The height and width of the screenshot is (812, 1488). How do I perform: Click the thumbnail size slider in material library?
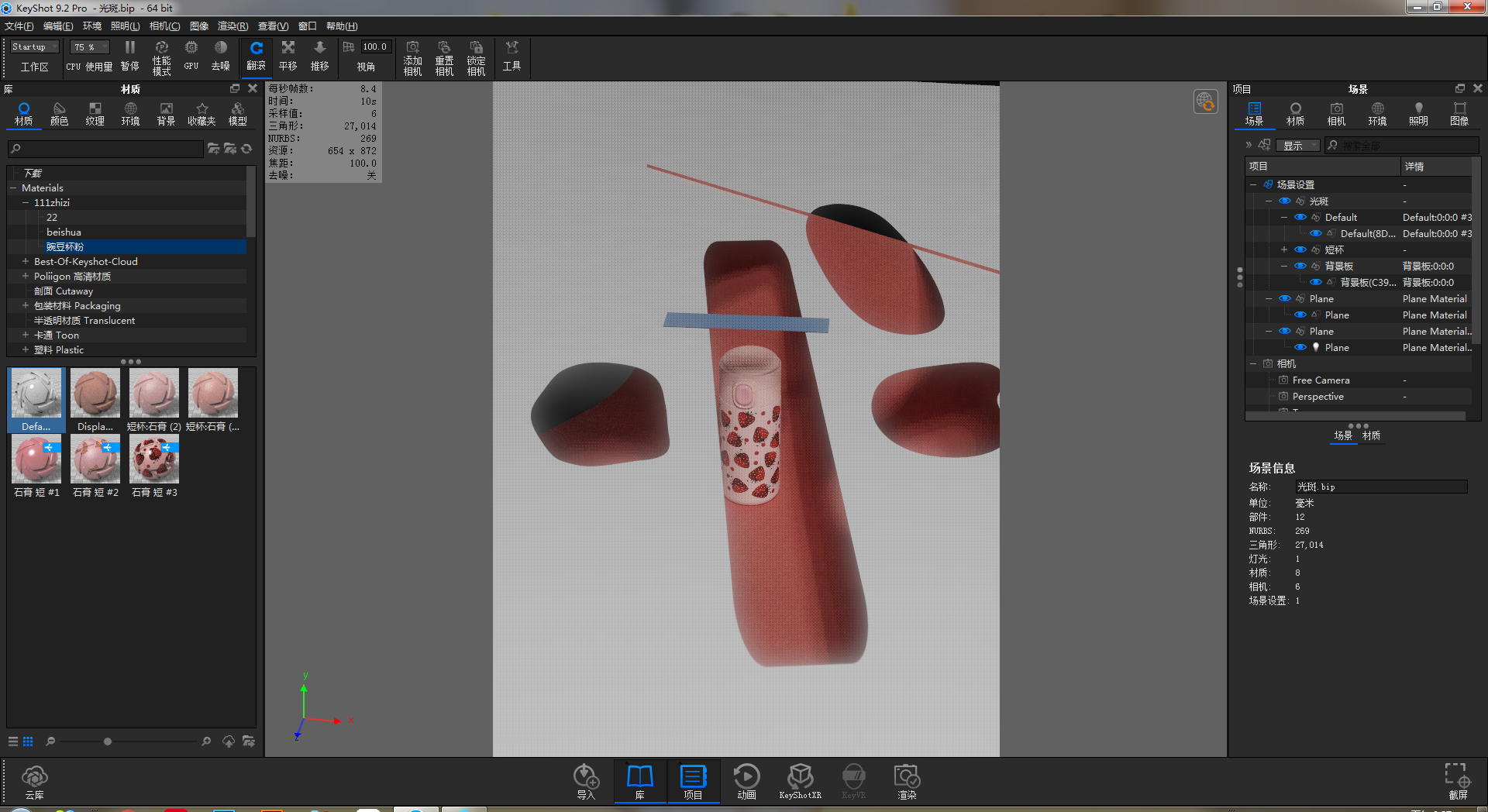click(106, 741)
